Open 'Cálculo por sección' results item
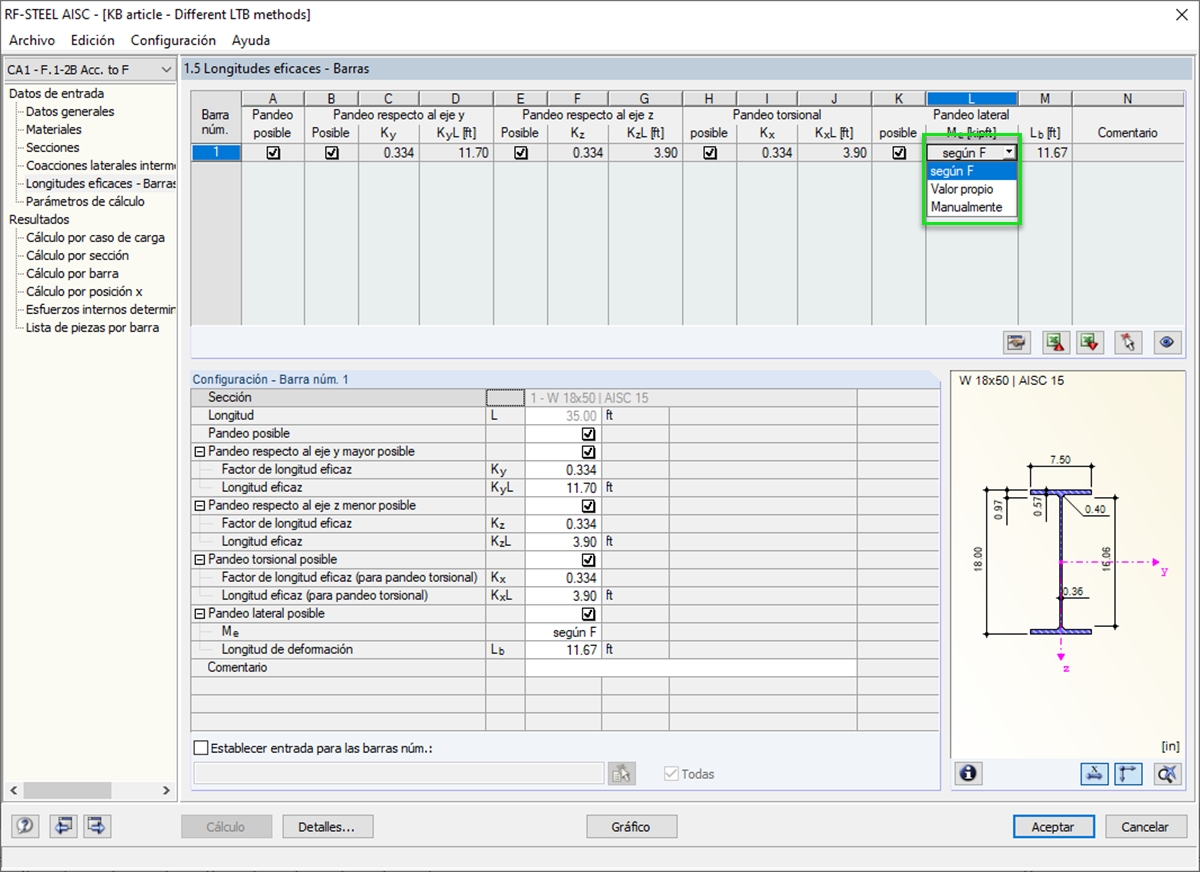Screen dimensions: 1200x872 [x=78, y=256]
